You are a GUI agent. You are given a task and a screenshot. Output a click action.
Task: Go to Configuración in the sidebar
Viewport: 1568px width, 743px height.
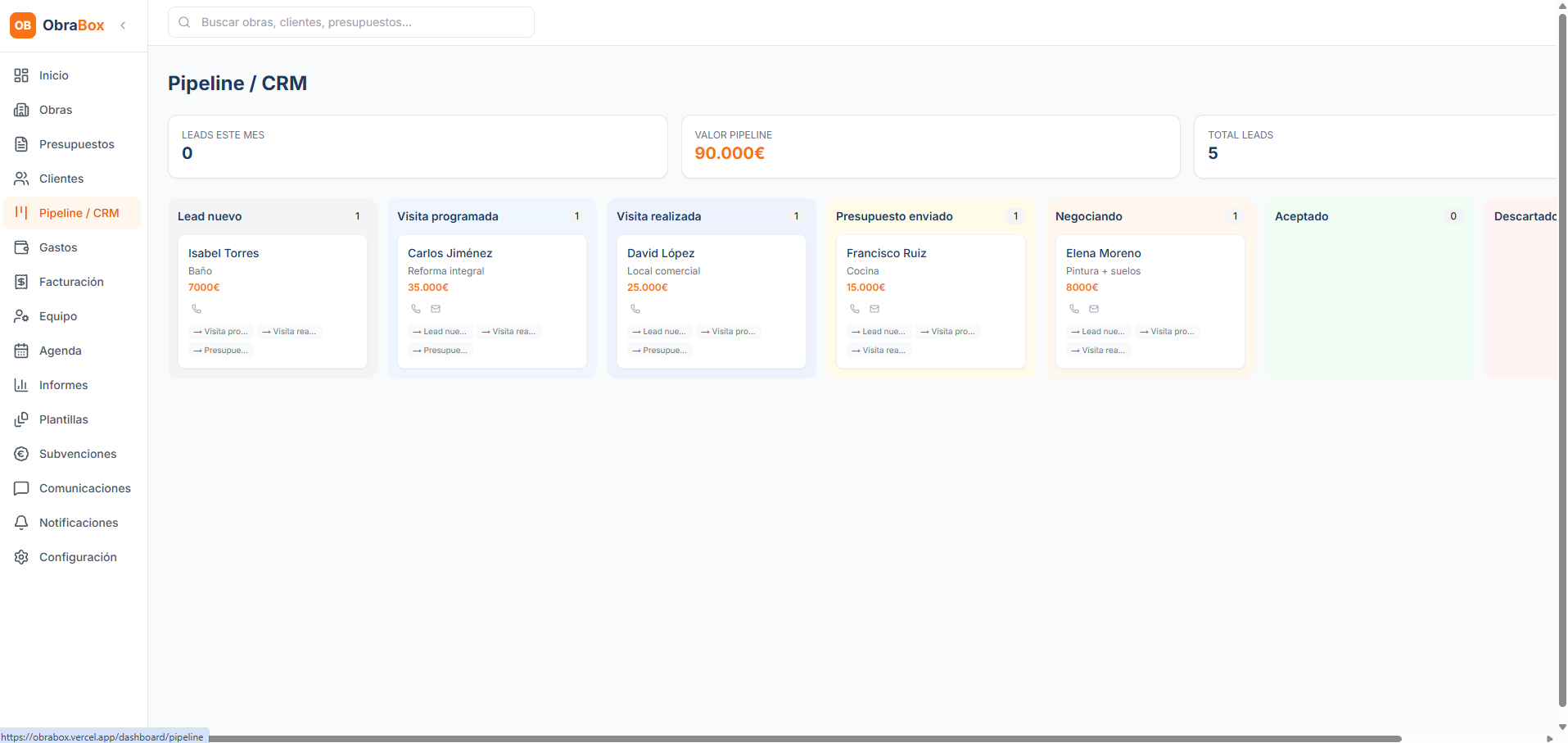(x=72, y=557)
